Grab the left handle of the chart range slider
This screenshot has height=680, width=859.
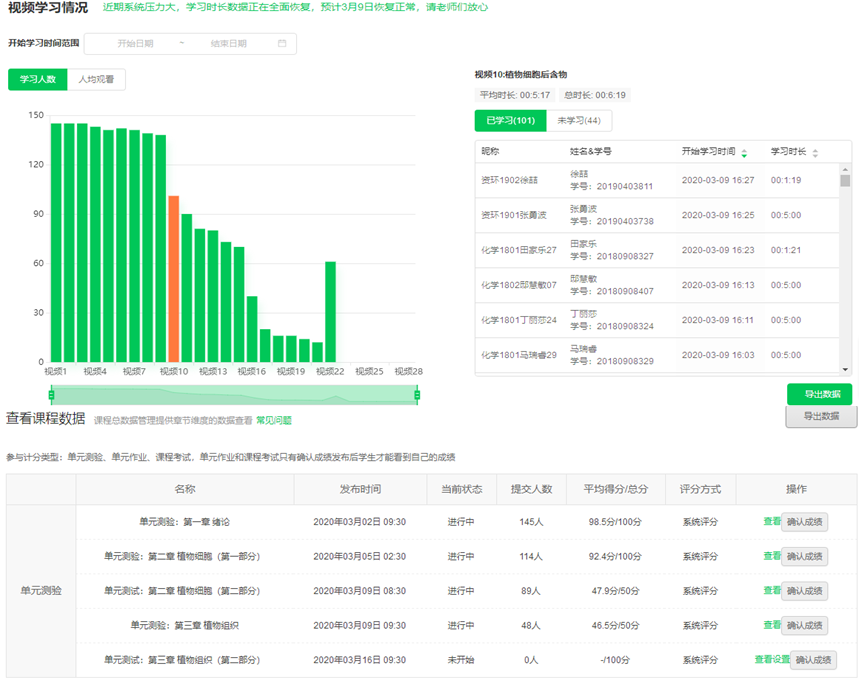point(51,395)
